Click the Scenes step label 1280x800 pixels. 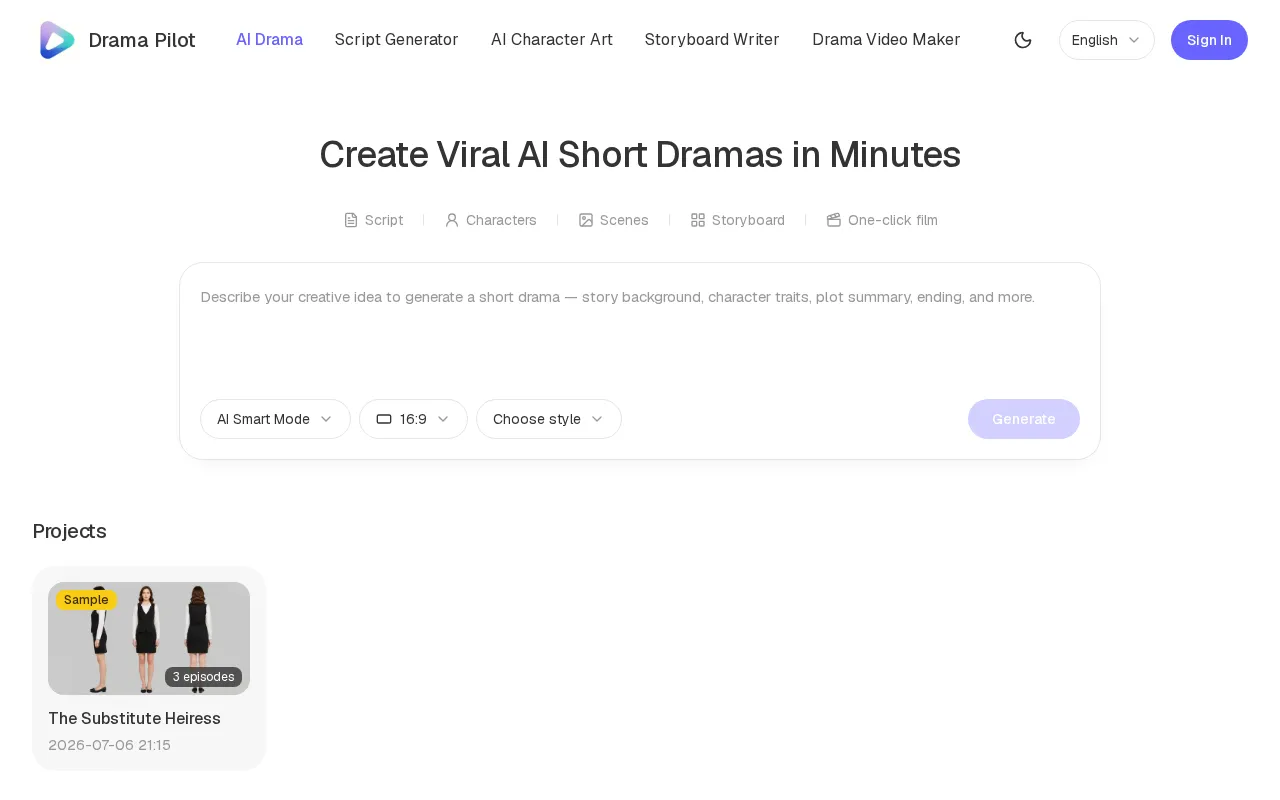click(624, 220)
